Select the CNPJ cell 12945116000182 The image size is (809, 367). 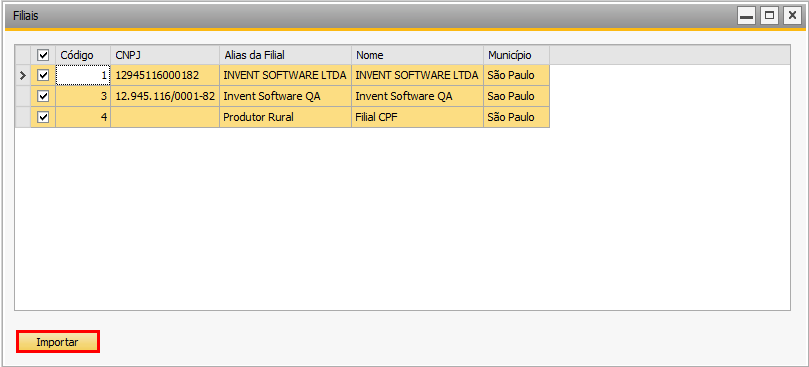tap(165, 75)
